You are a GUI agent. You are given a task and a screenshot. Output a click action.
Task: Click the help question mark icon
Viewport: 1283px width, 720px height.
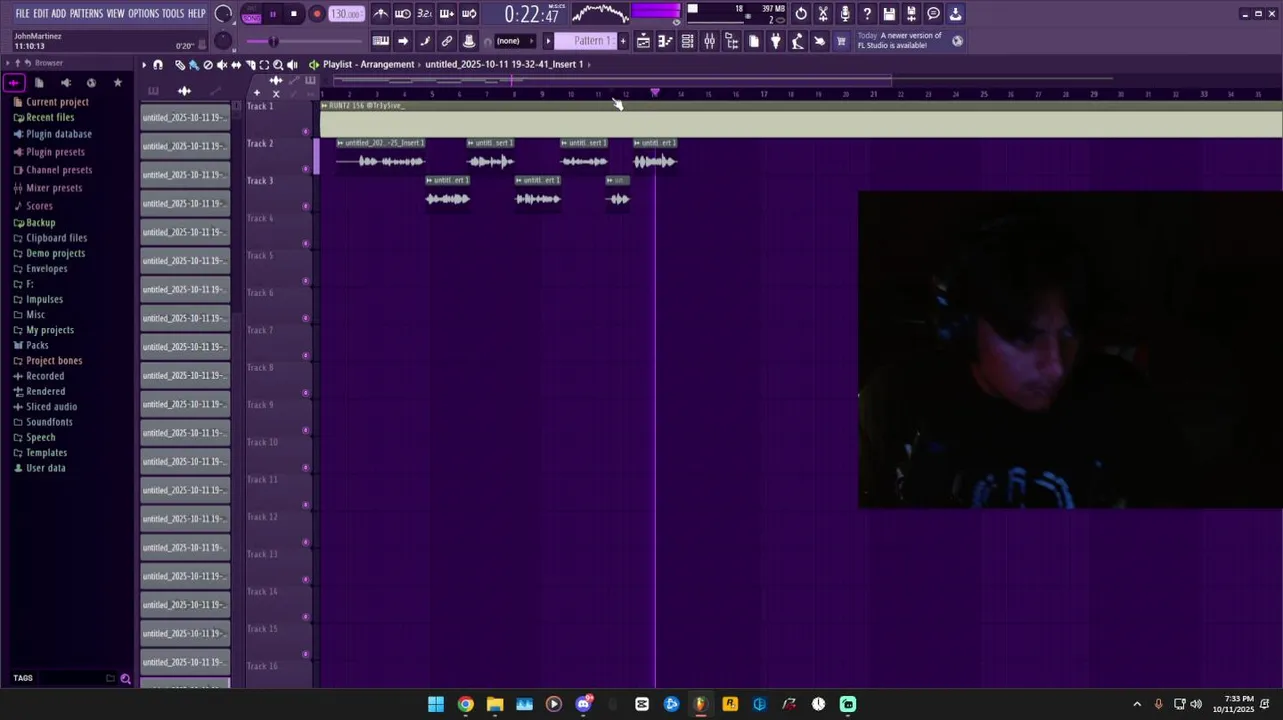(x=867, y=14)
